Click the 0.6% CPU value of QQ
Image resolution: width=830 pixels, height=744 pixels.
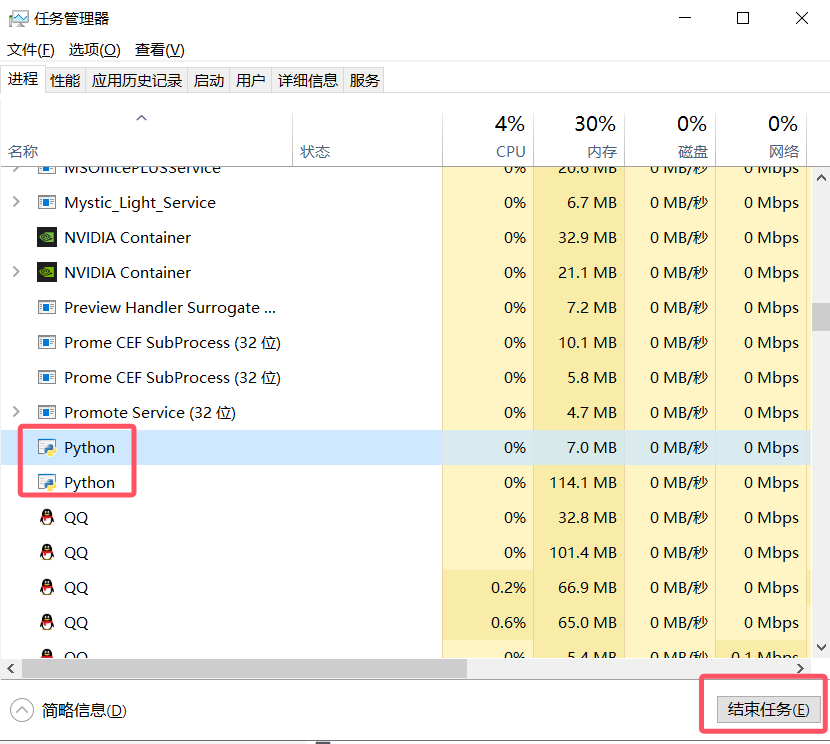(508, 622)
